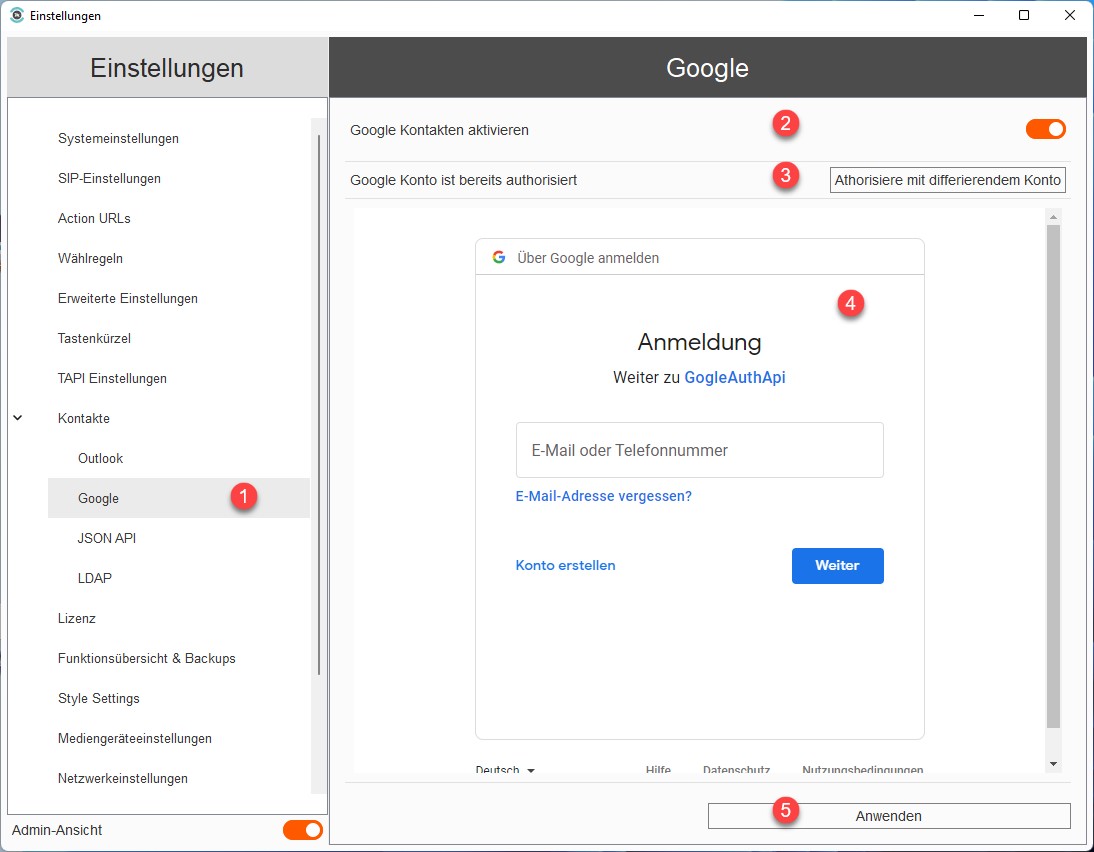Select Wählregeln in the sidebar
The image size is (1094, 852).
(x=90, y=258)
